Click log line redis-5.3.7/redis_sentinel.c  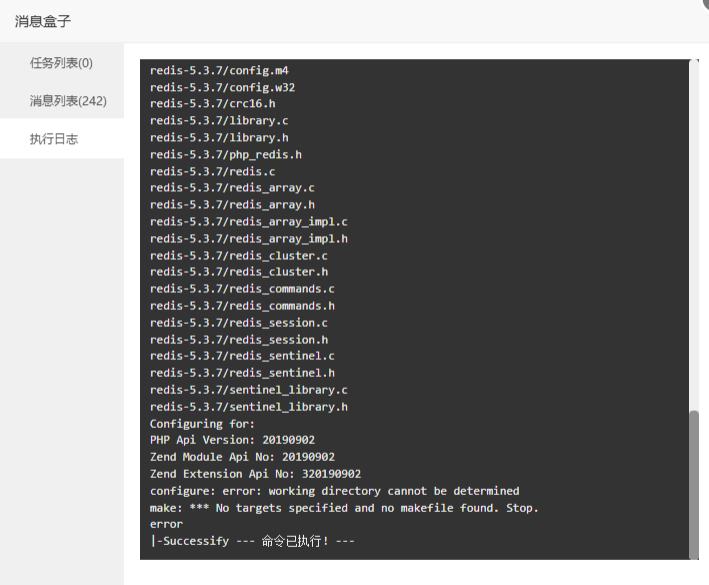pos(242,356)
